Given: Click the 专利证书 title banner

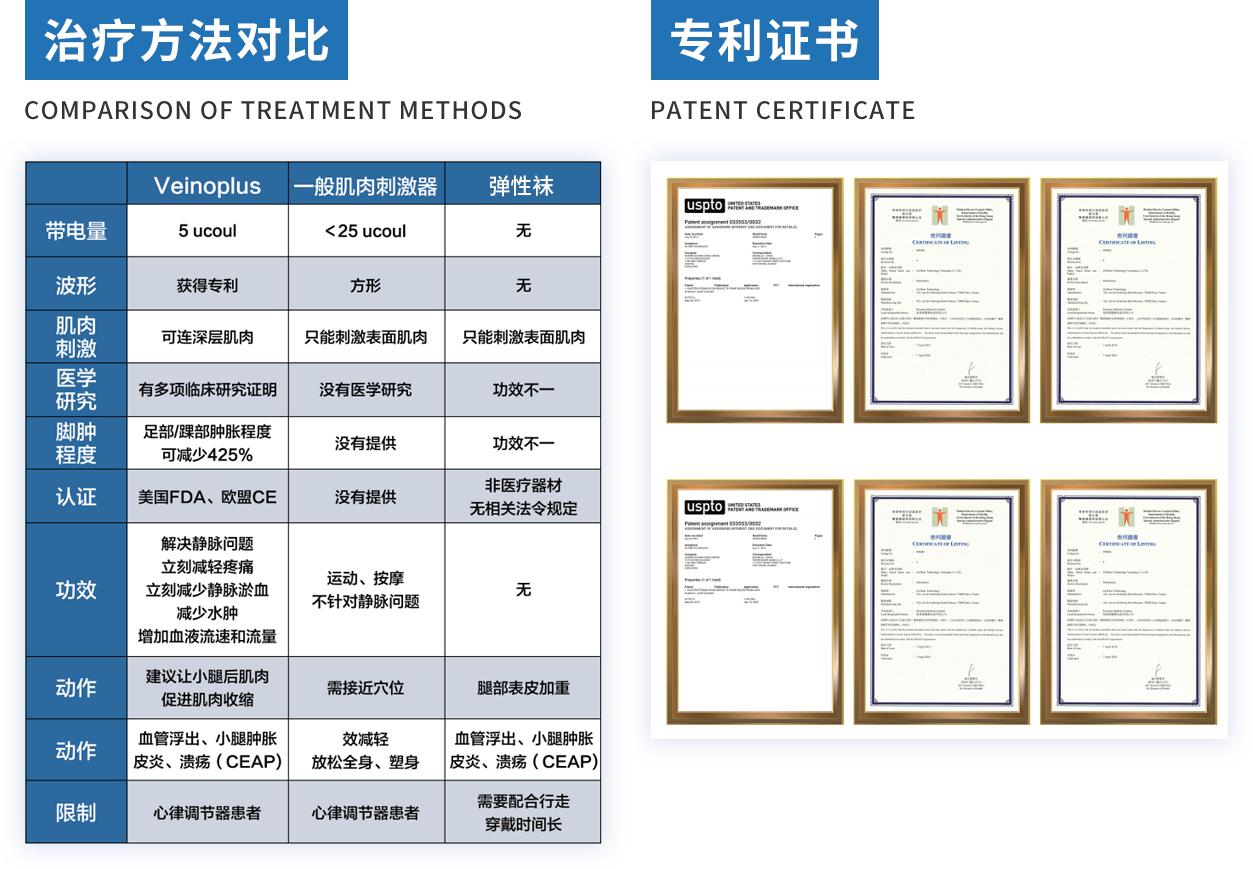Looking at the screenshot, I should click(x=765, y=40).
